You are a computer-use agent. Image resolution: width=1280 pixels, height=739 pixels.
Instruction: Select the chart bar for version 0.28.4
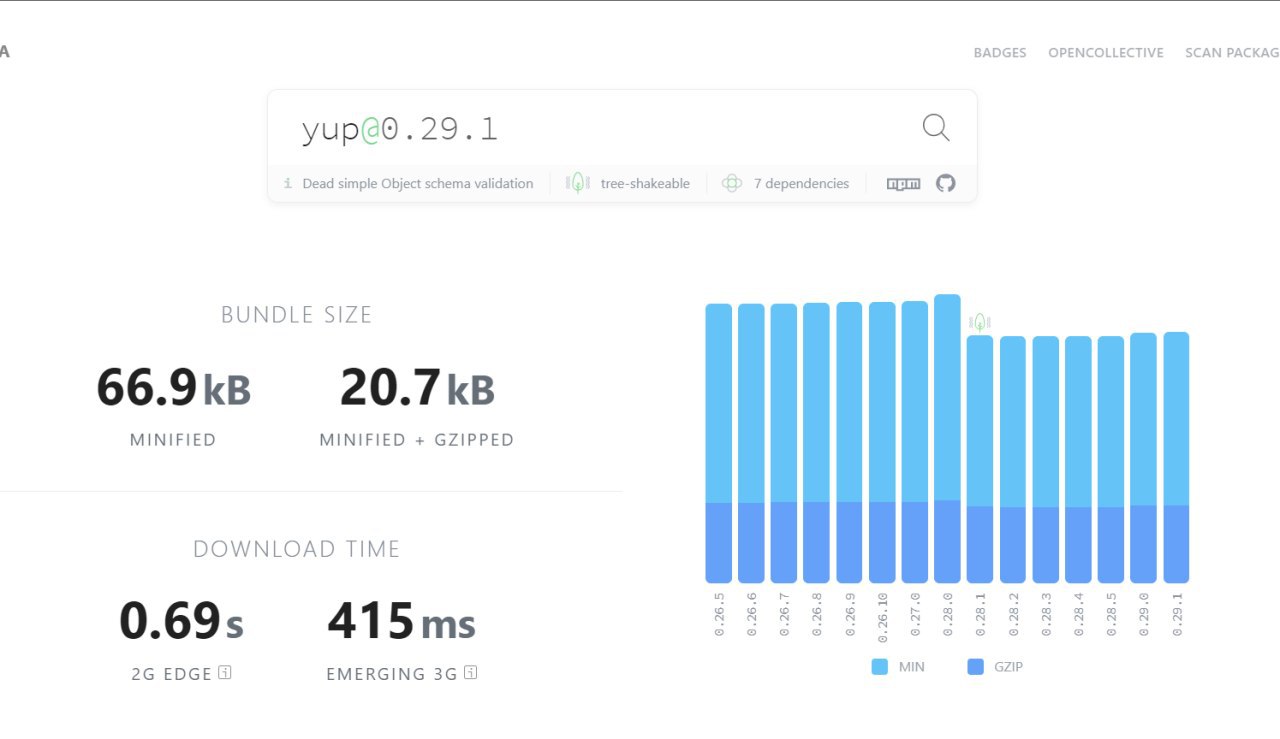[x=1078, y=459]
